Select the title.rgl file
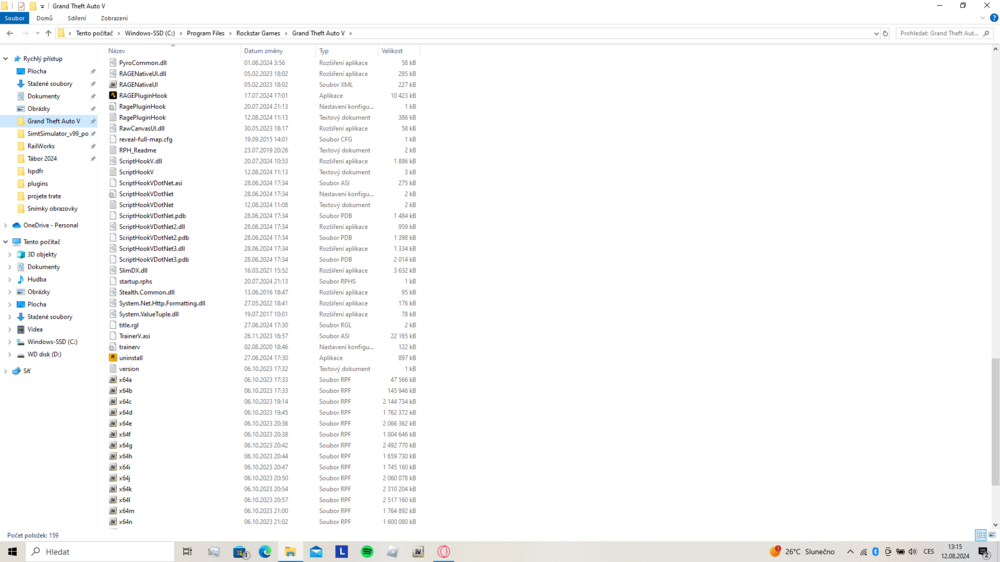 tap(129, 325)
